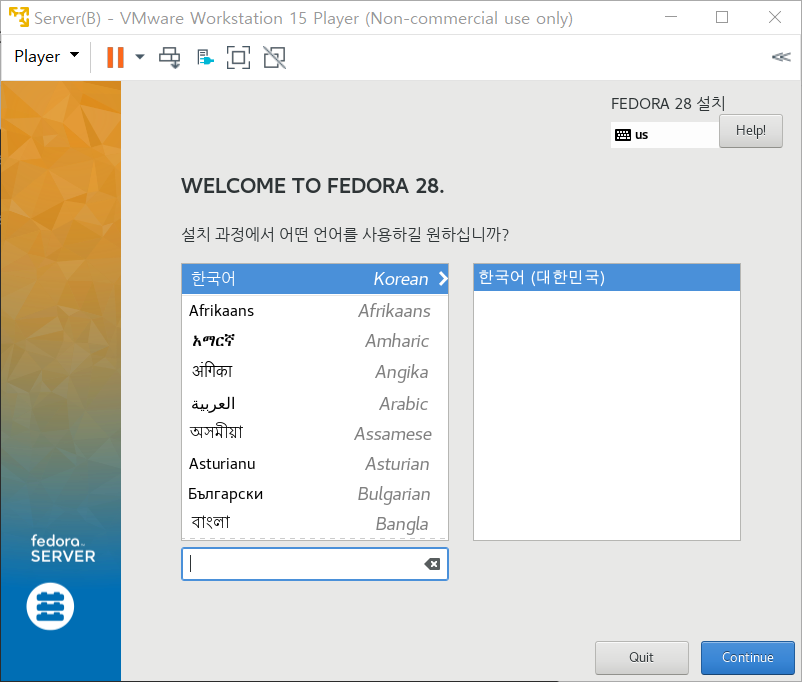Send Ctrl+Alt+Del to the VM
This screenshot has width=802, height=682.
[x=169, y=57]
